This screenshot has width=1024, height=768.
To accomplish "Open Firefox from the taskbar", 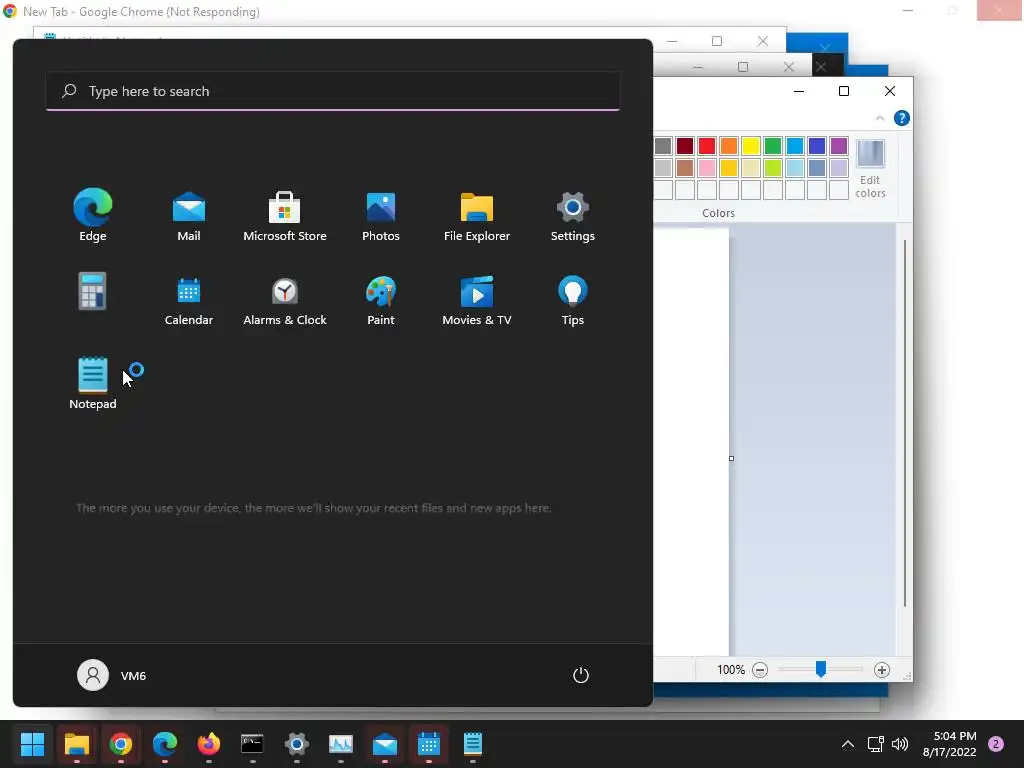I will coord(209,744).
